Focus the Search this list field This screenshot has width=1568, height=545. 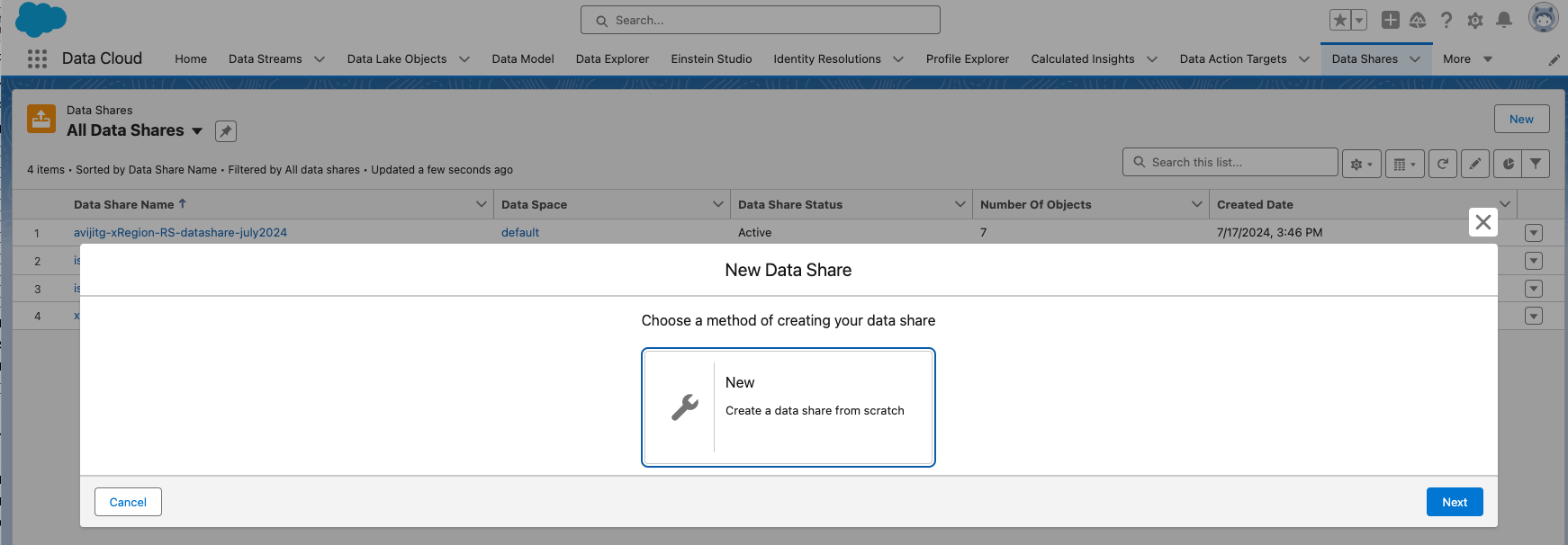(x=1230, y=162)
